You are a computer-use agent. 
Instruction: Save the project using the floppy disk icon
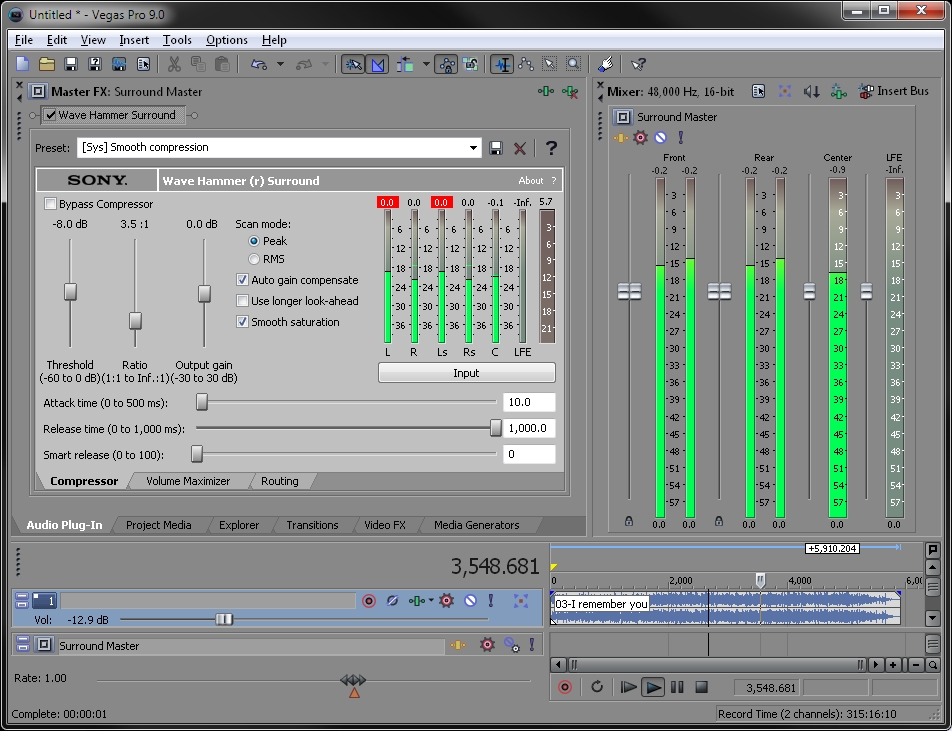(71, 64)
